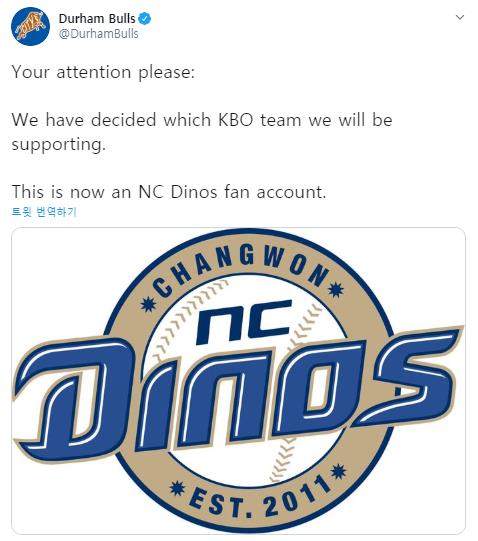Screen dimensions: 478x541
Task: Expand the tweet options chevron
Action: pos(460,17)
